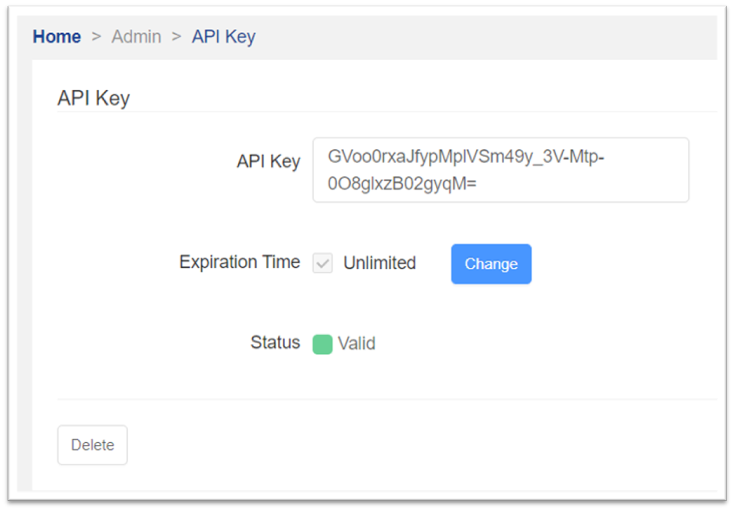Toggle the Unlimited expiration checkbox
This screenshot has height=511, width=734.
pyautogui.click(x=323, y=264)
